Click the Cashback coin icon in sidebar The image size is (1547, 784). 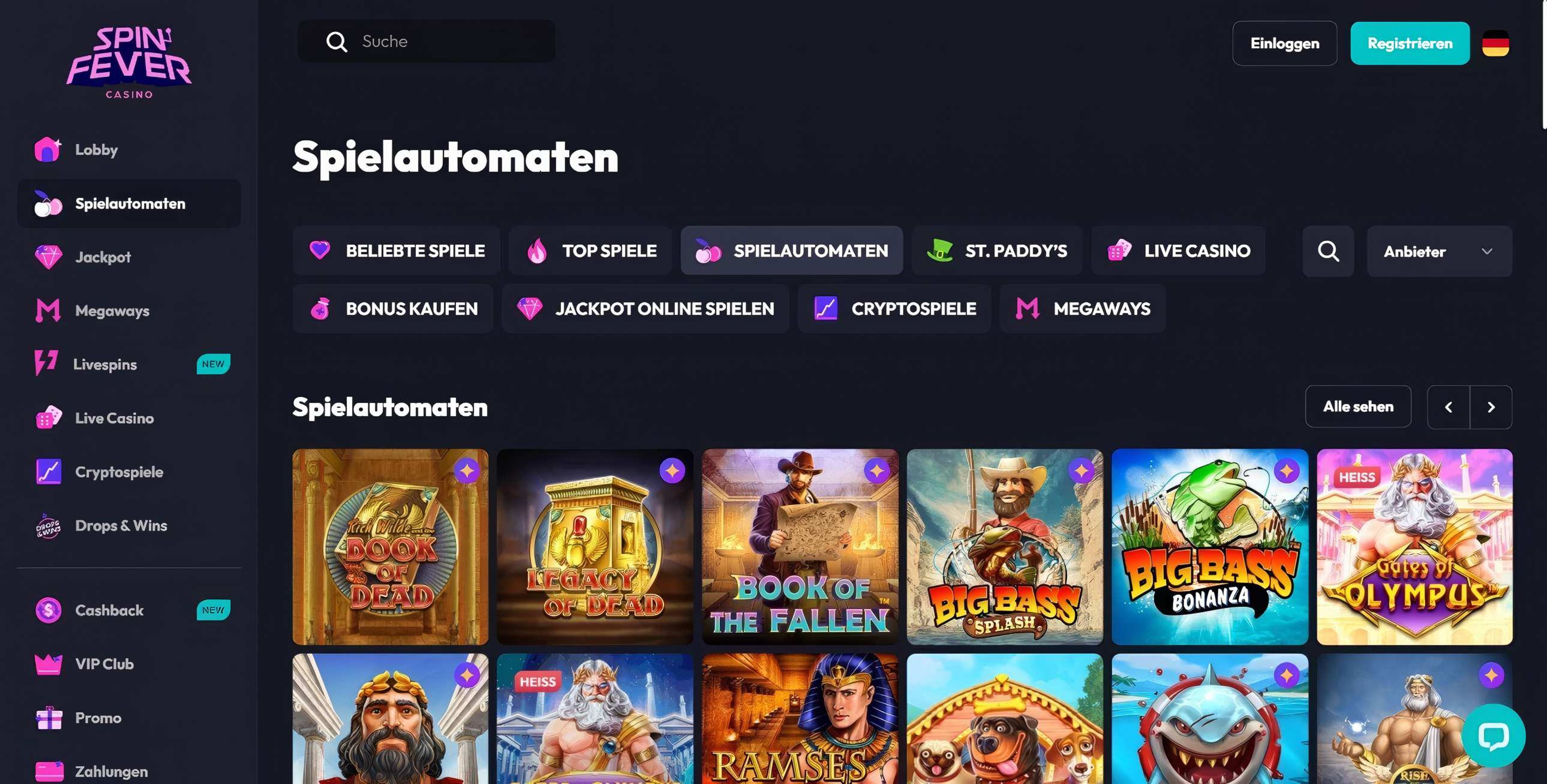click(x=48, y=610)
